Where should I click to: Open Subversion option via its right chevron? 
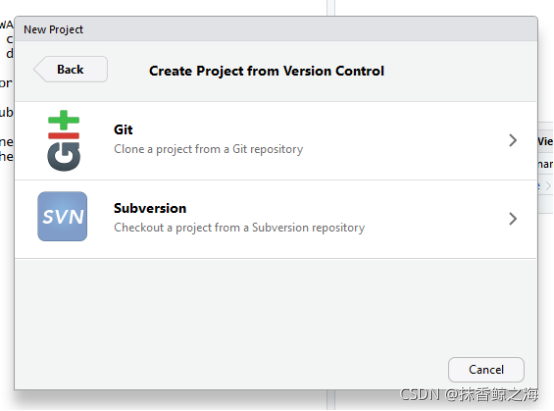513,219
